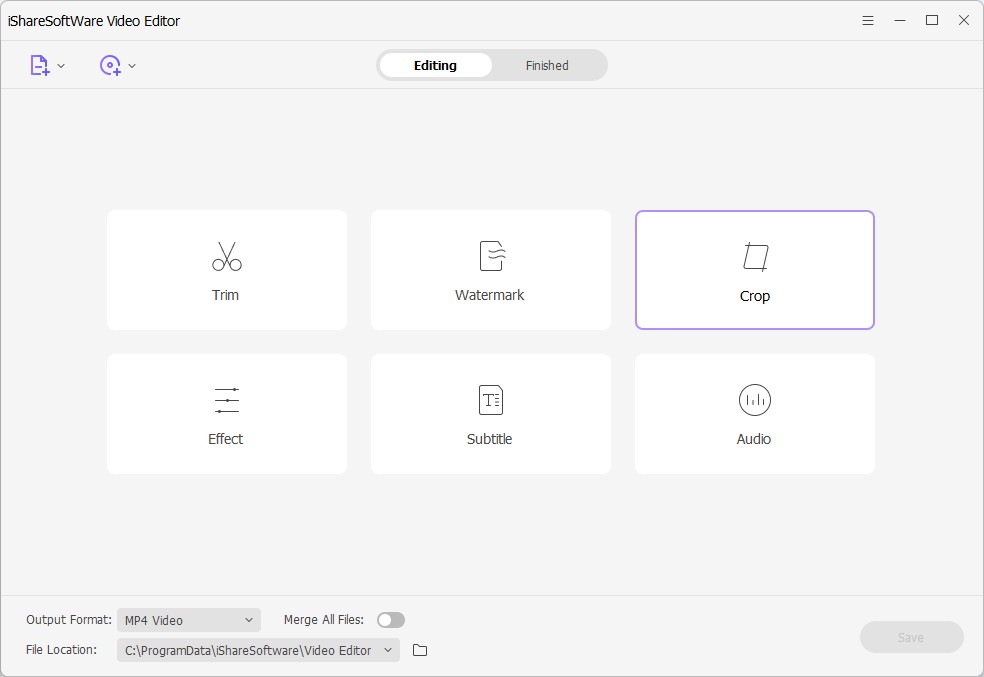Open the Effect sliders tool
Viewport: 984px width, 677px height.
coord(226,400)
